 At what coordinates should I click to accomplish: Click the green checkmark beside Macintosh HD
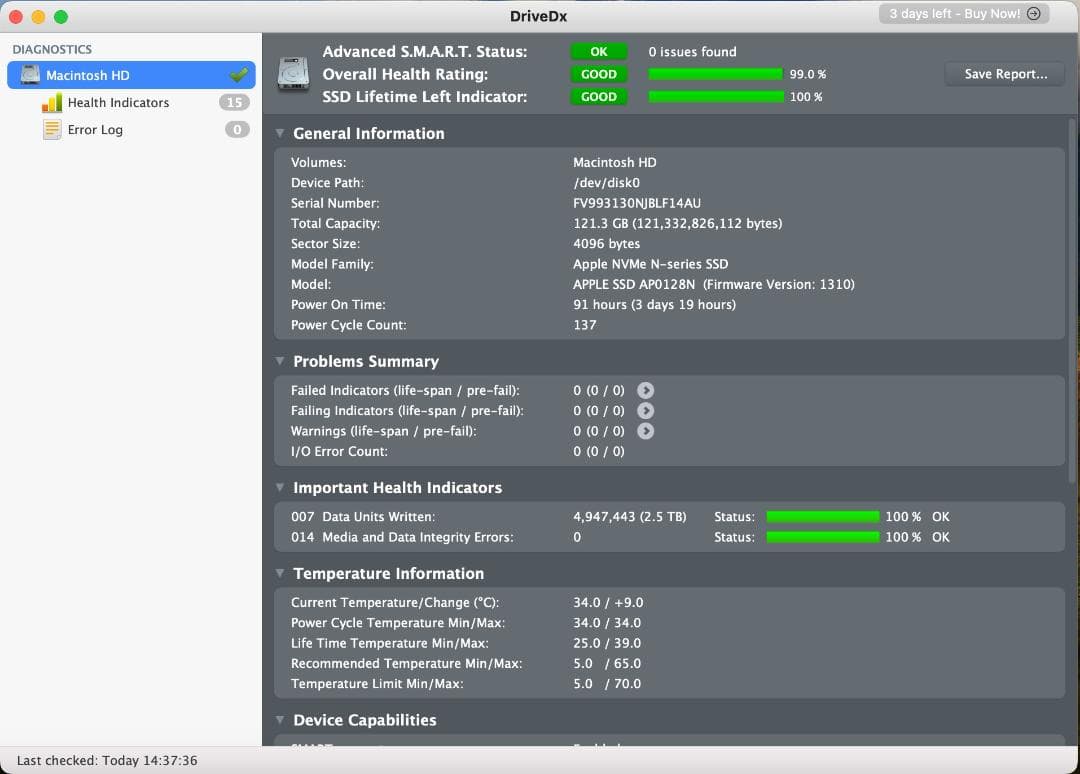coord(237,73)
